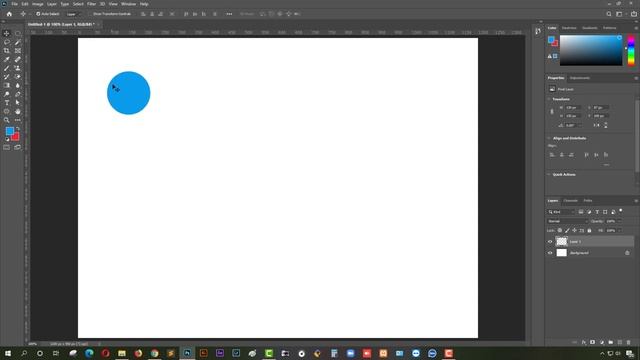Collapse the Transform section
The image size is (640, 360).
point(549,99)
